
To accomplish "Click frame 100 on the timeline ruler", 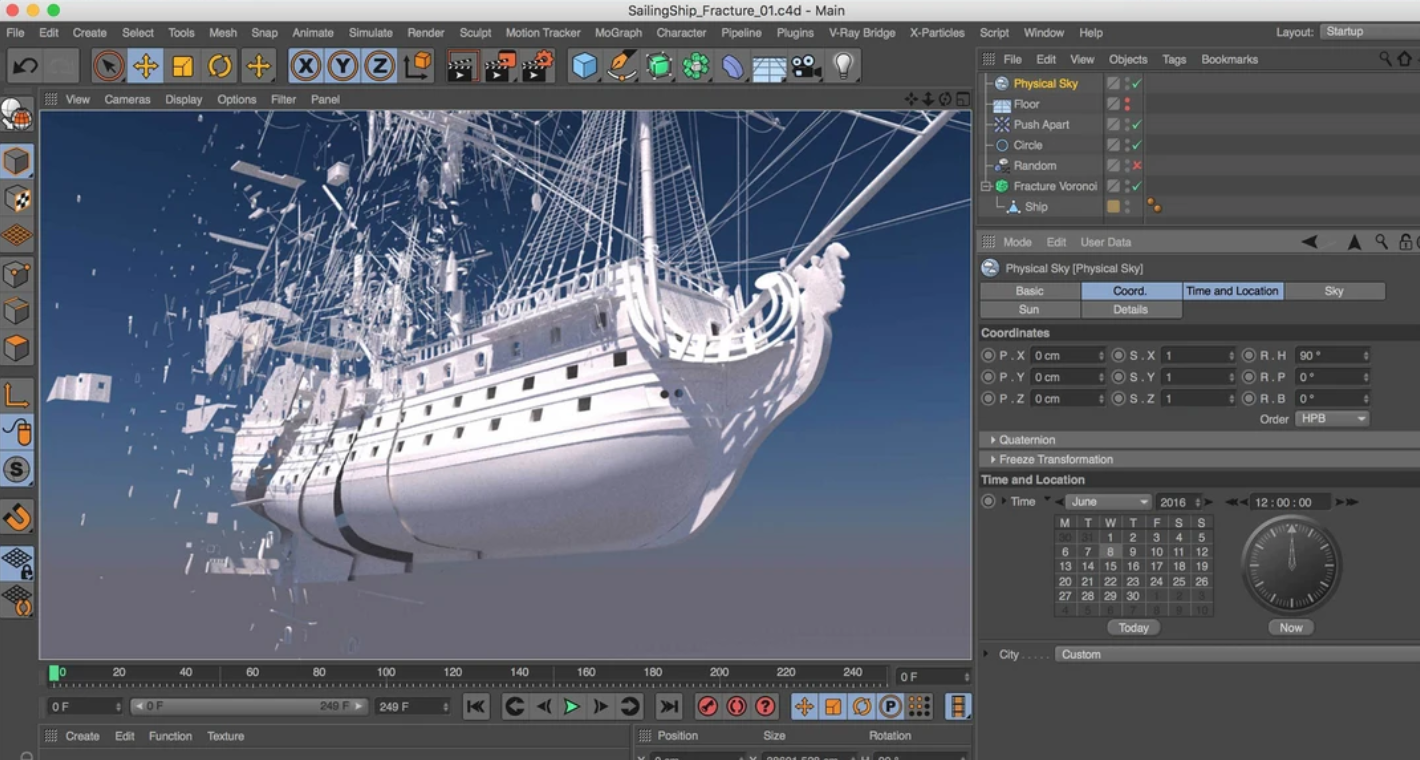I will tap(386, 673).
